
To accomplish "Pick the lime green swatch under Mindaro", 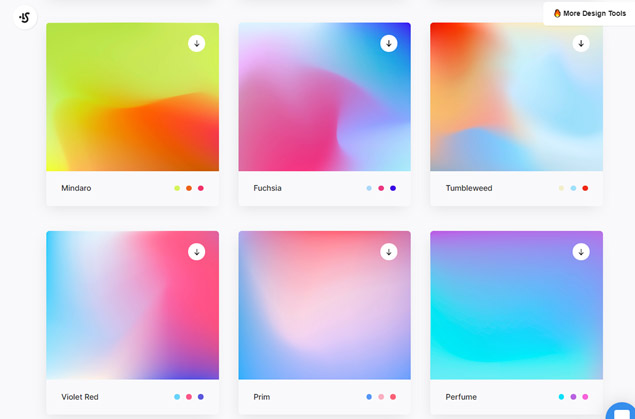I will click(x=177, y=188).
